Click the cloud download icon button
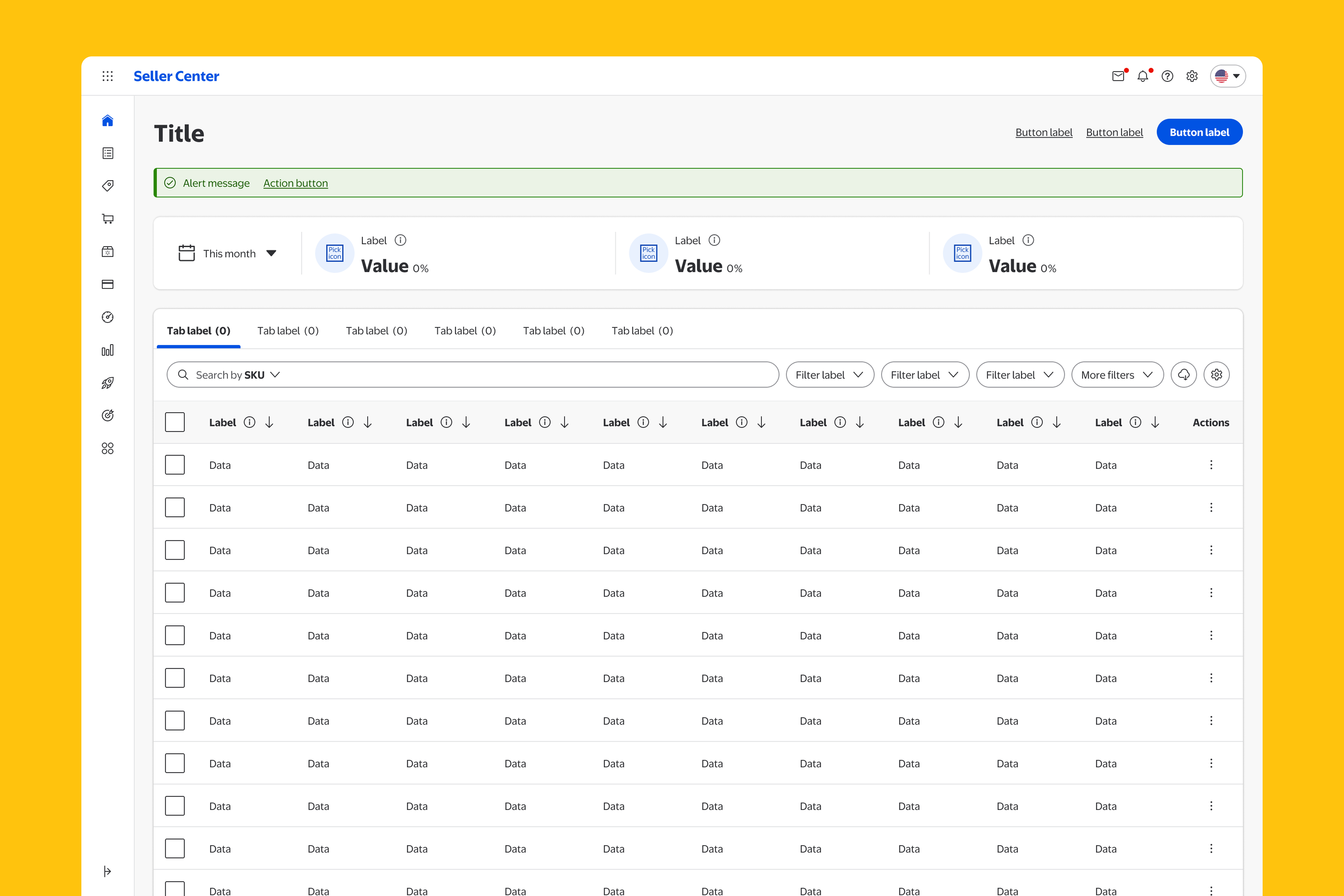The image size is (1344, 896). click(1183, 375)
